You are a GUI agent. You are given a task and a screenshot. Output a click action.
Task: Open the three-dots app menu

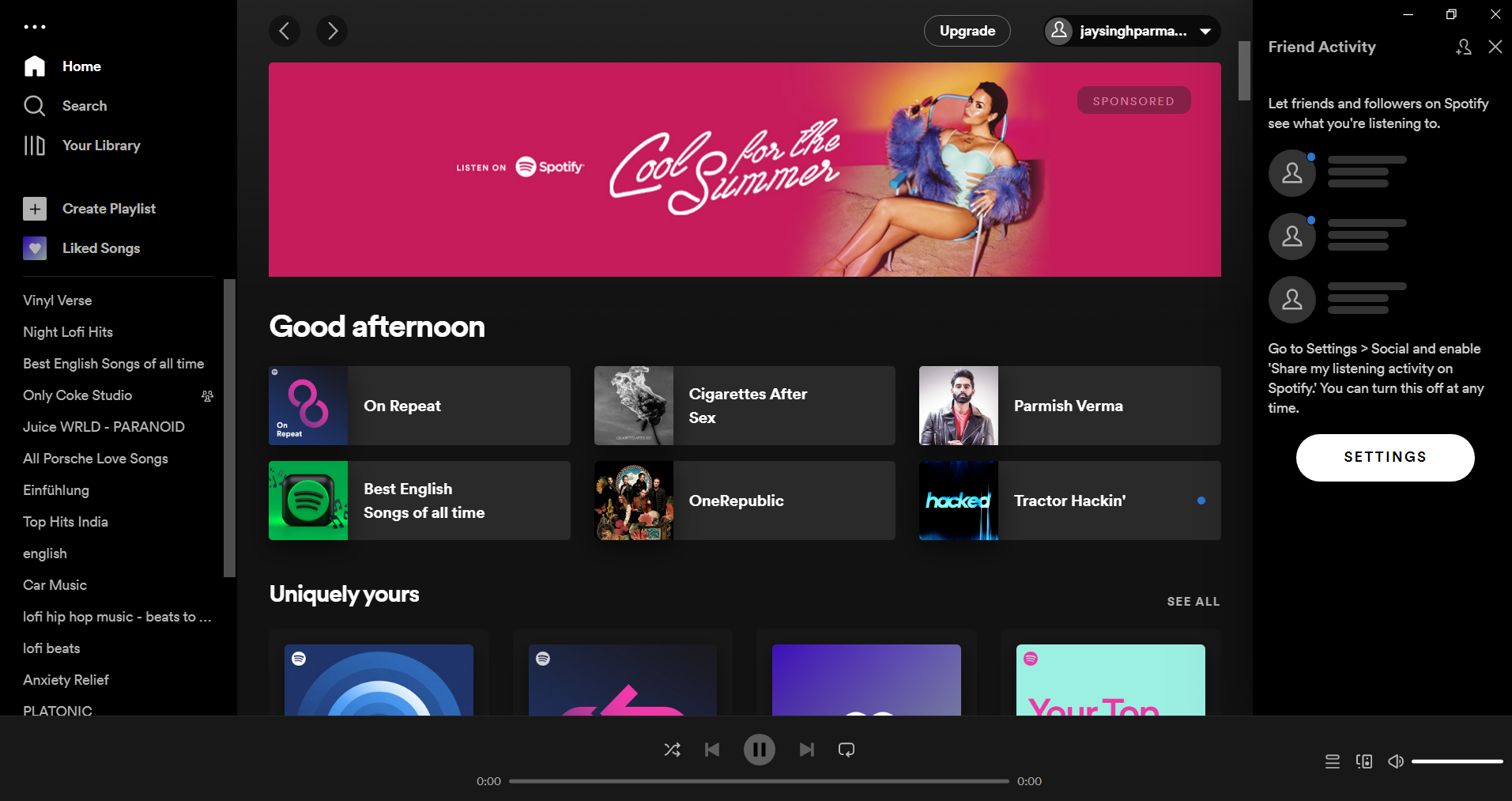[x=35, y=27]
